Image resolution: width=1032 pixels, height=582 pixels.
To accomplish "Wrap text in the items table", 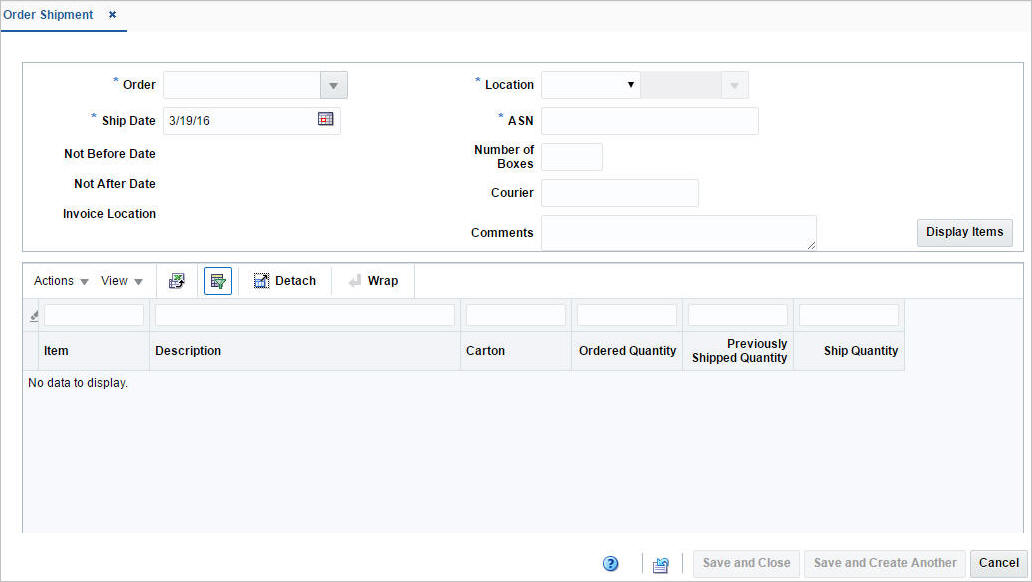I will coord(372,280).
